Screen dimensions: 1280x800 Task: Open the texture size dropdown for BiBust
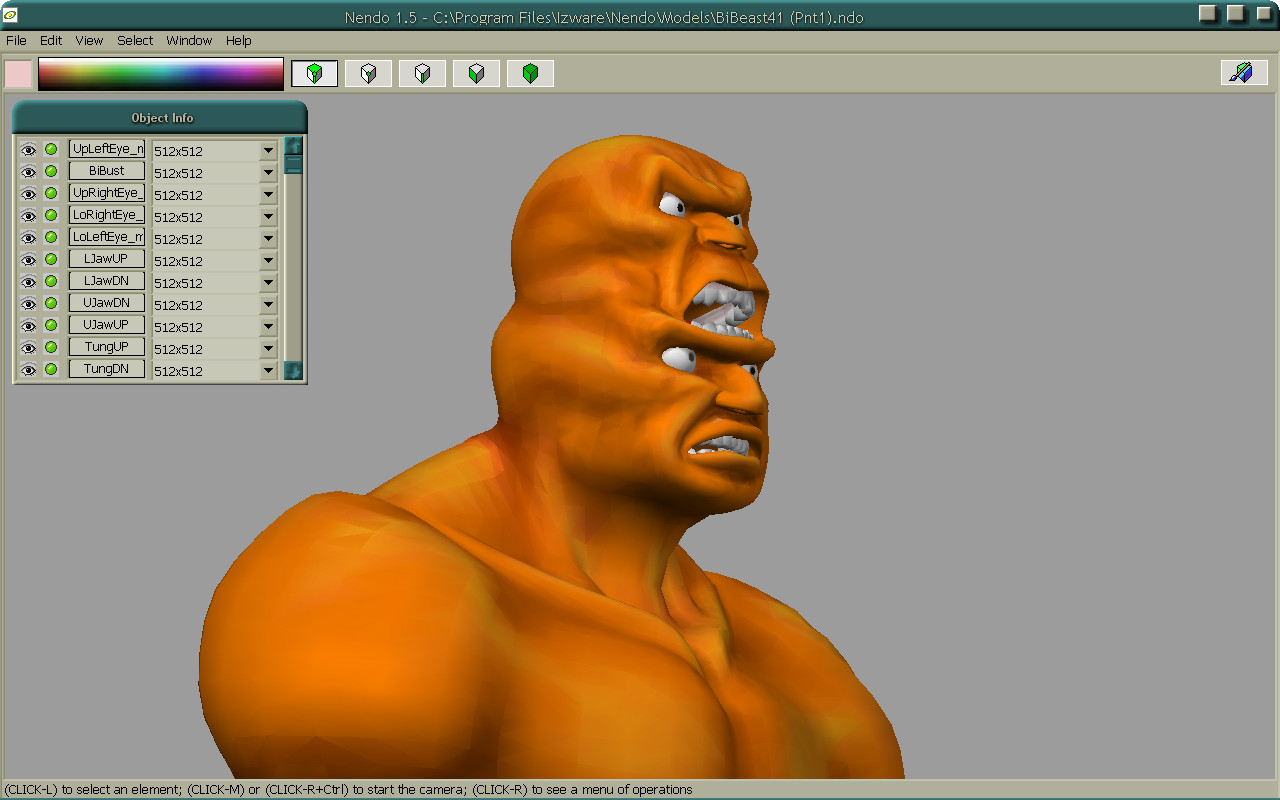coord(268,173)
